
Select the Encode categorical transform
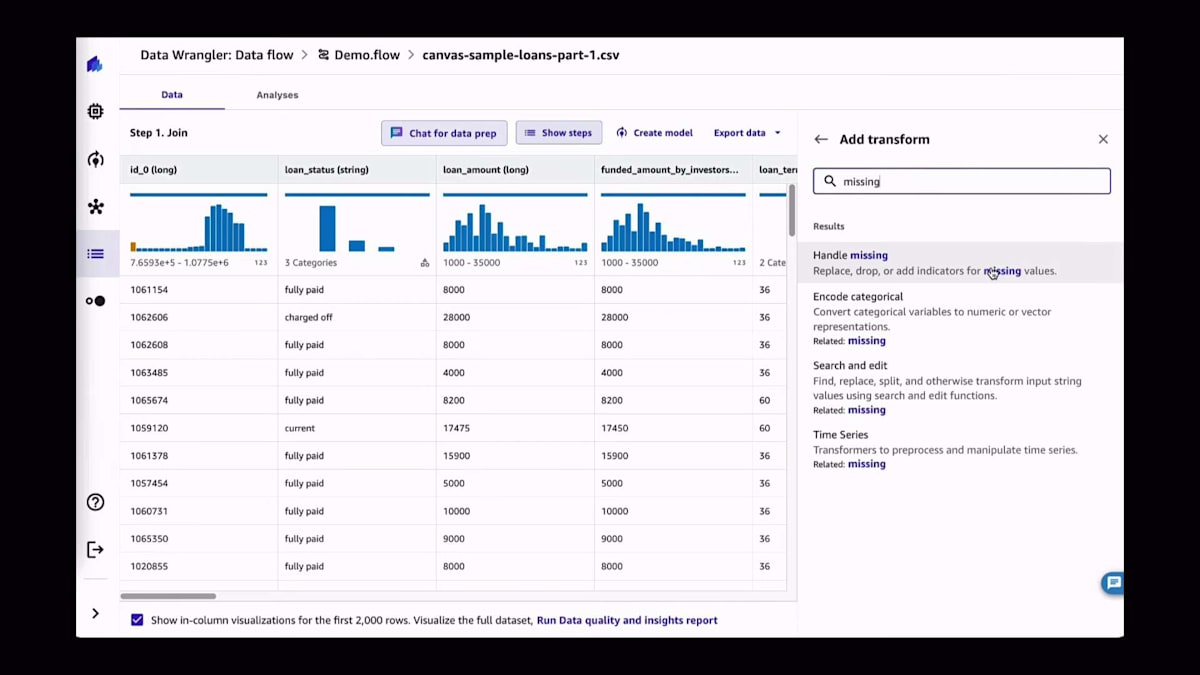961,319
